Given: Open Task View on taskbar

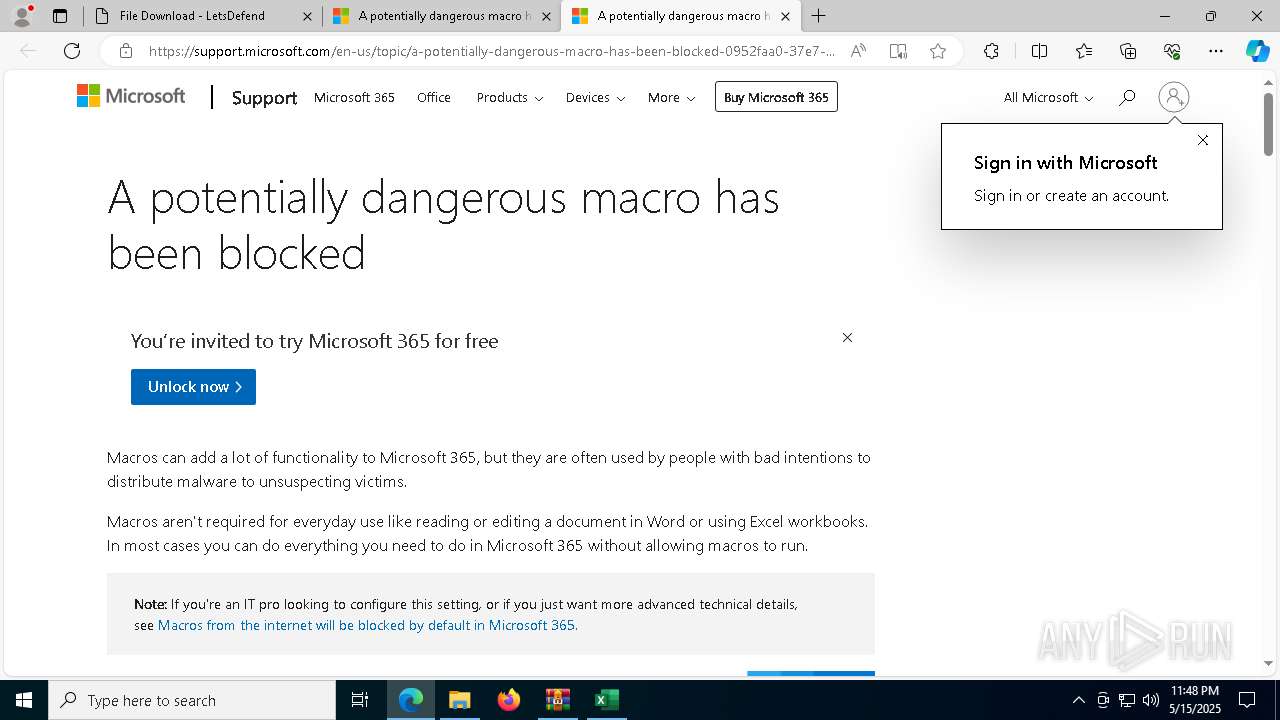Looking at the screenshot, I should point(360,700).
